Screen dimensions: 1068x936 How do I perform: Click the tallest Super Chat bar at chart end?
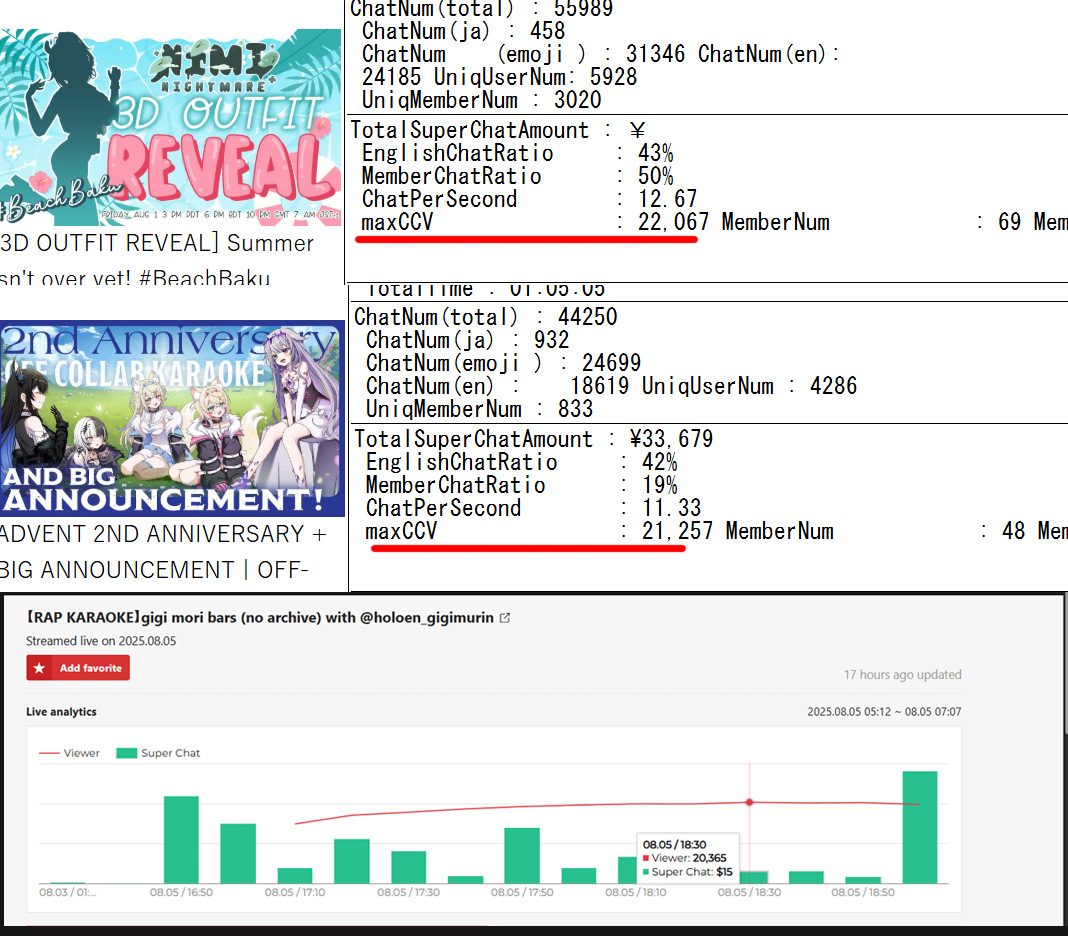pos(920,827)
